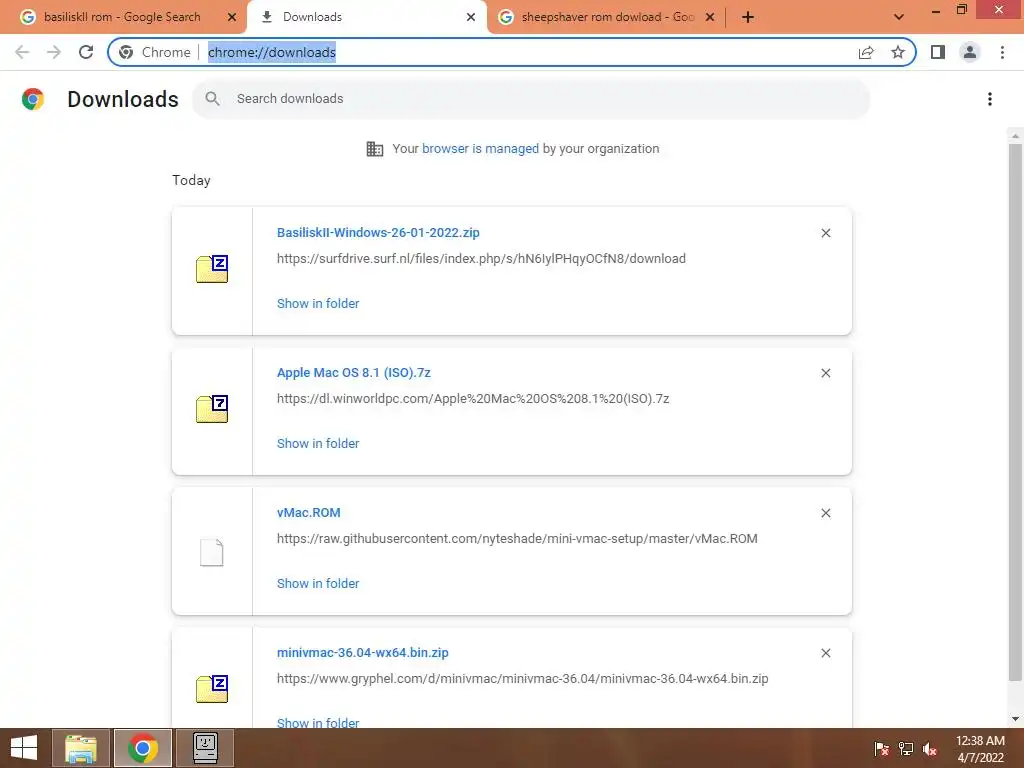Click the raw.githubusercontent.com source URL

[517, 539]
